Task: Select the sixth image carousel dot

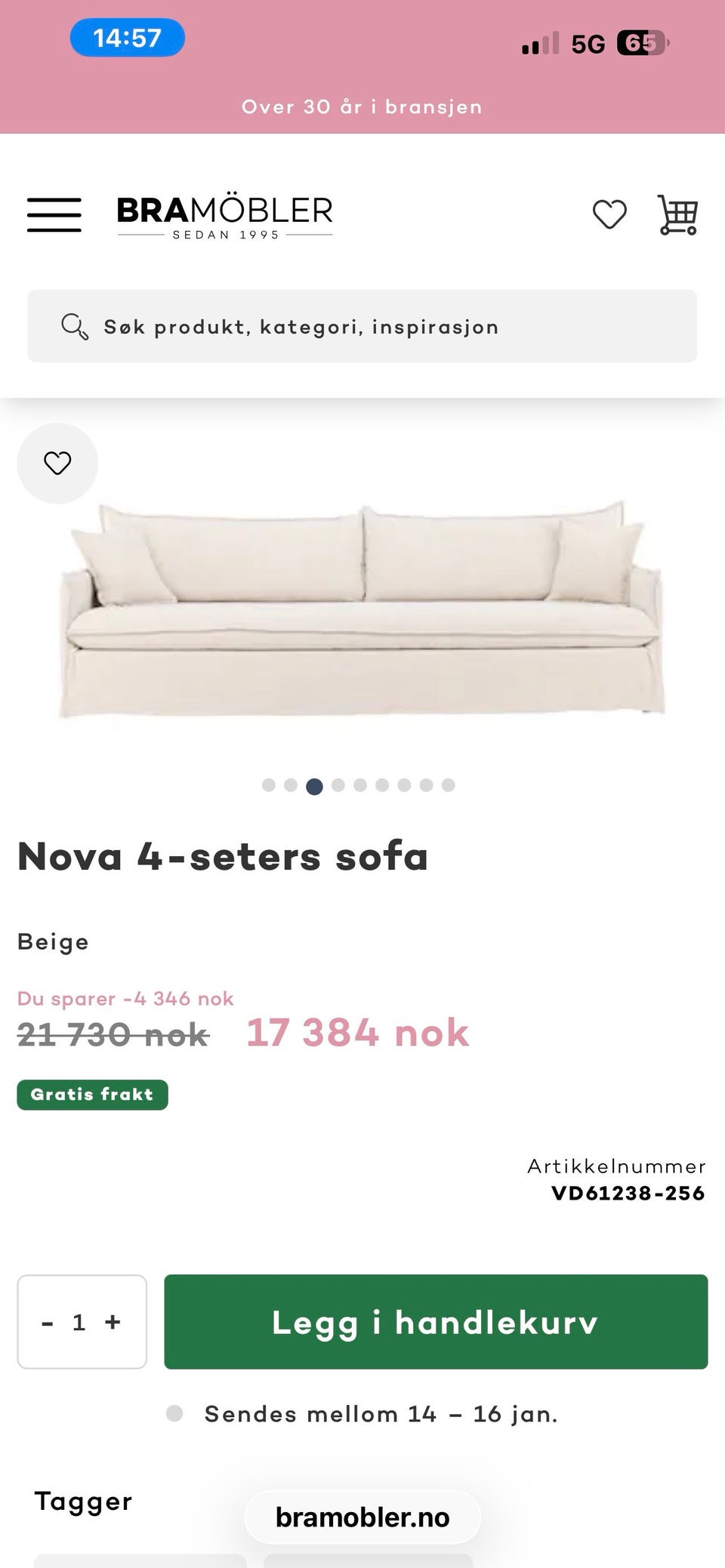Action: (382, 785)
